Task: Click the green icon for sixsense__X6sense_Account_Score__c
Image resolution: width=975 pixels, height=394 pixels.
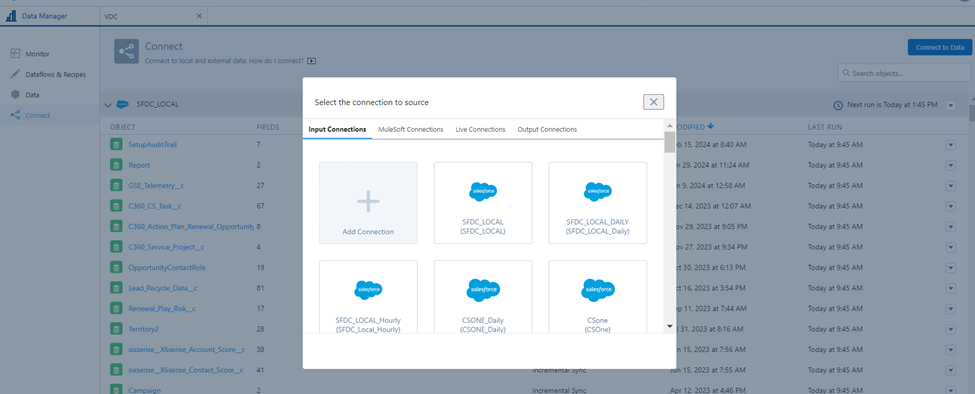Action: (x=116, y=349)
